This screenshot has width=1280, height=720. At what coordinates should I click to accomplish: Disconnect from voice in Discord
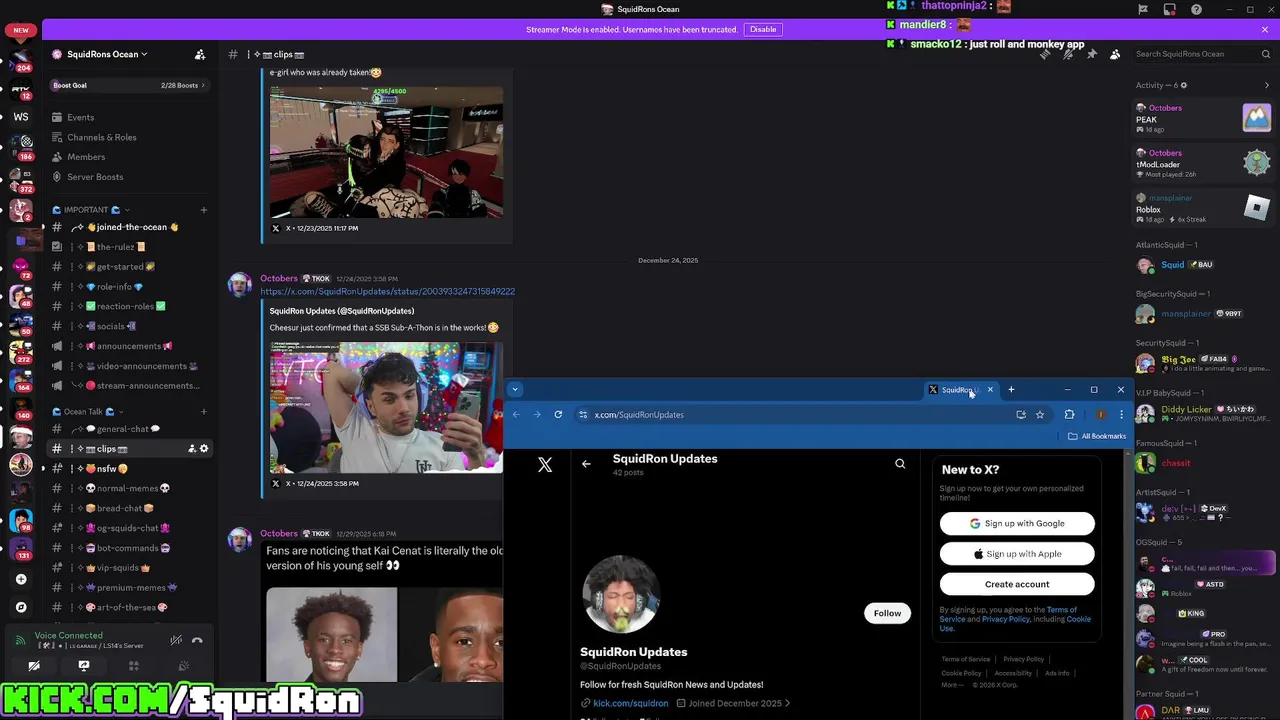point(197,640)
